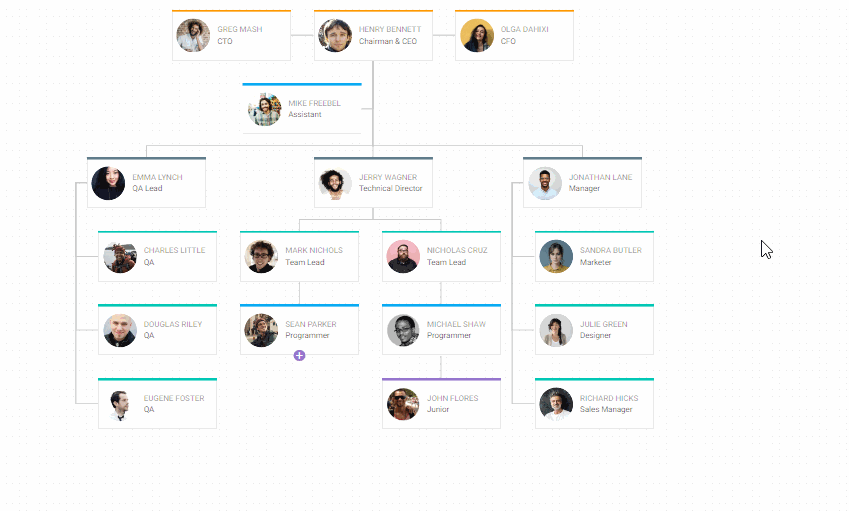Select the John Flores Junior card
The image size is (849, 511).
(441, 404)
